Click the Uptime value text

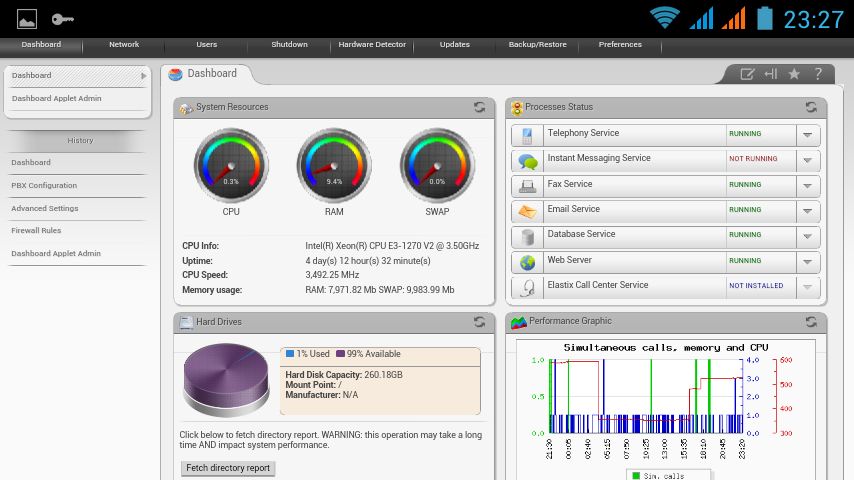pyautogui.click(x=368, y=261)
